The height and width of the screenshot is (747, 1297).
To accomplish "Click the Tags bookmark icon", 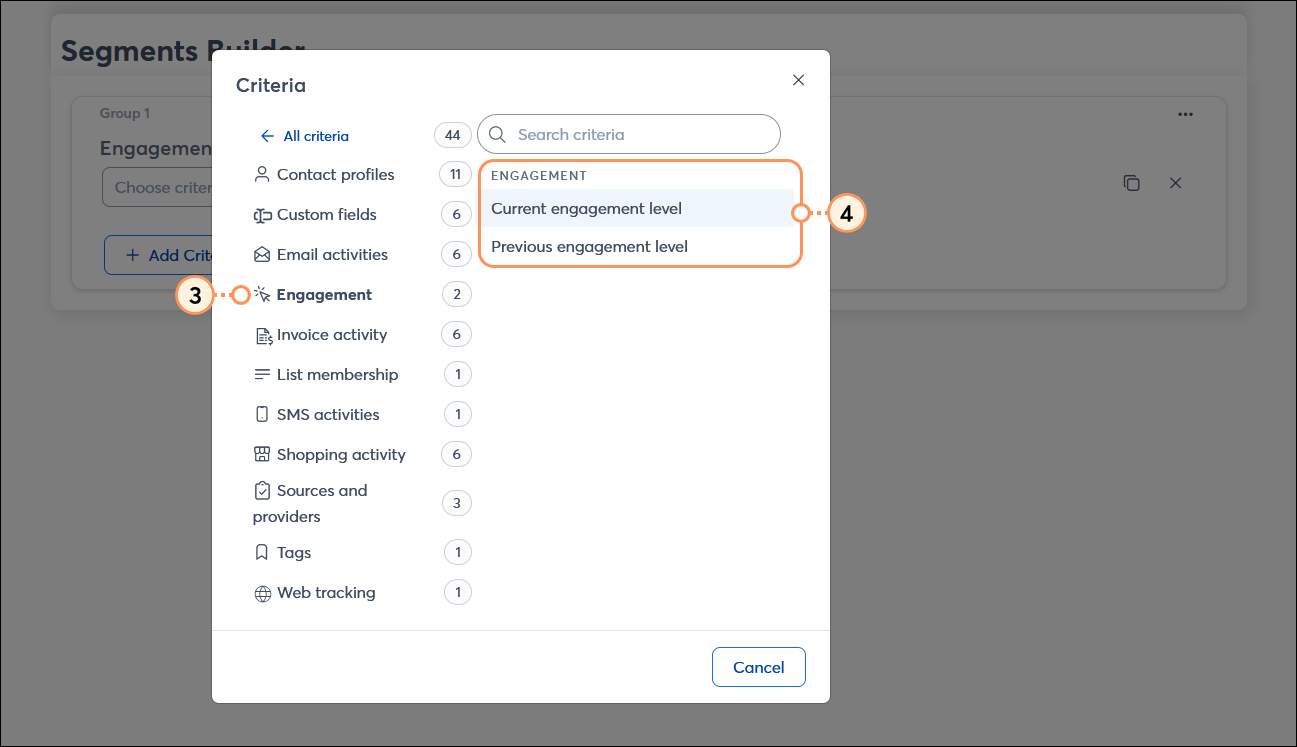I will 262,553.
